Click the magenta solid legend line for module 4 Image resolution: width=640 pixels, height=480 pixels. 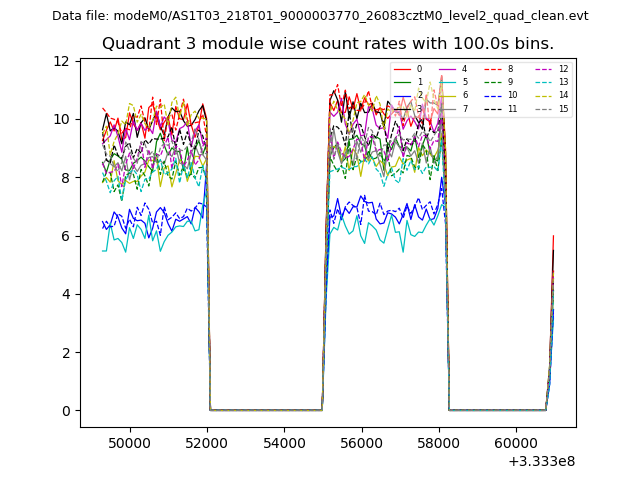pos(447,69)
